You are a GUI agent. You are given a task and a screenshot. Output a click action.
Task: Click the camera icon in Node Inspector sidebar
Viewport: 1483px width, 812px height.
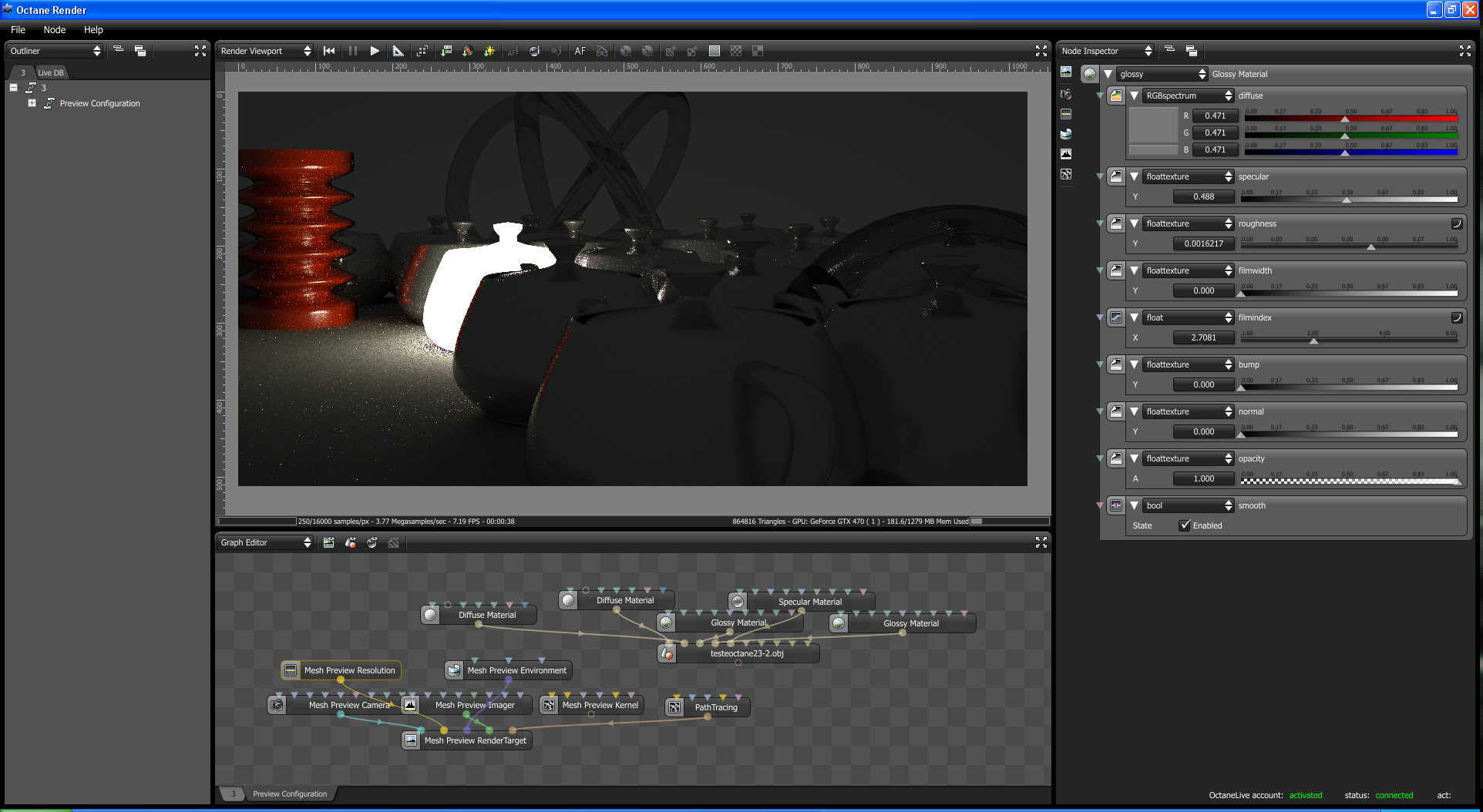(x=1066, y=94)
